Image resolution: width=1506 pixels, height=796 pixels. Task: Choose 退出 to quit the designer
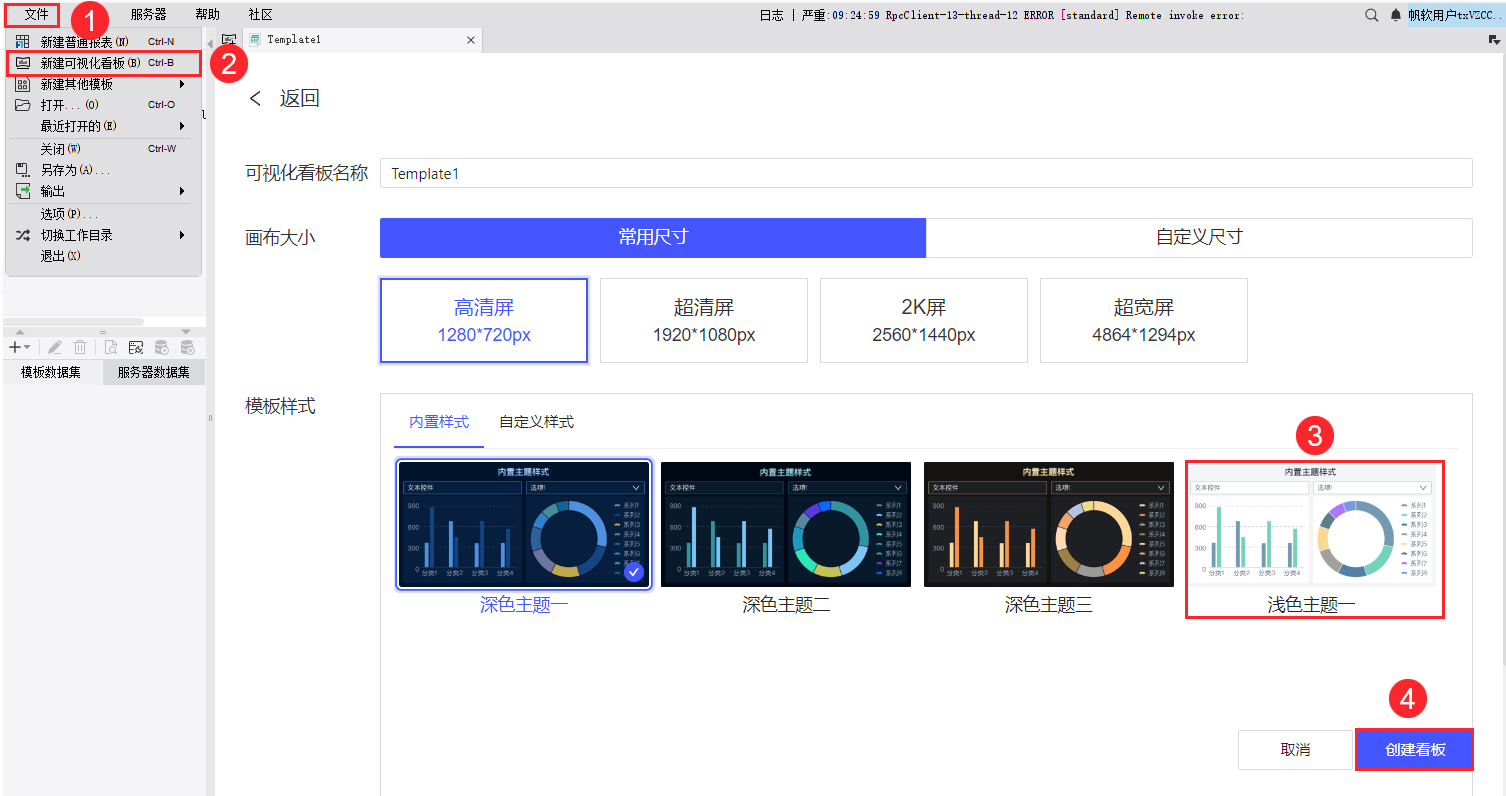point(103,256)
